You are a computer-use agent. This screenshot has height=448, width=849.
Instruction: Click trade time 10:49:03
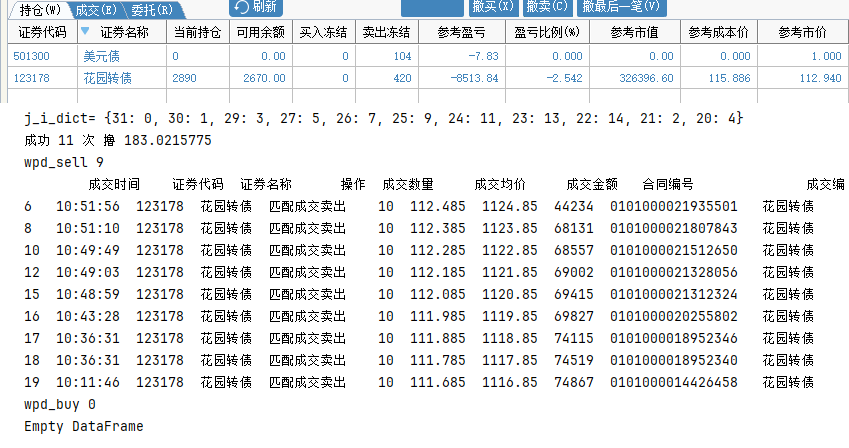click(x=88, y=272)
